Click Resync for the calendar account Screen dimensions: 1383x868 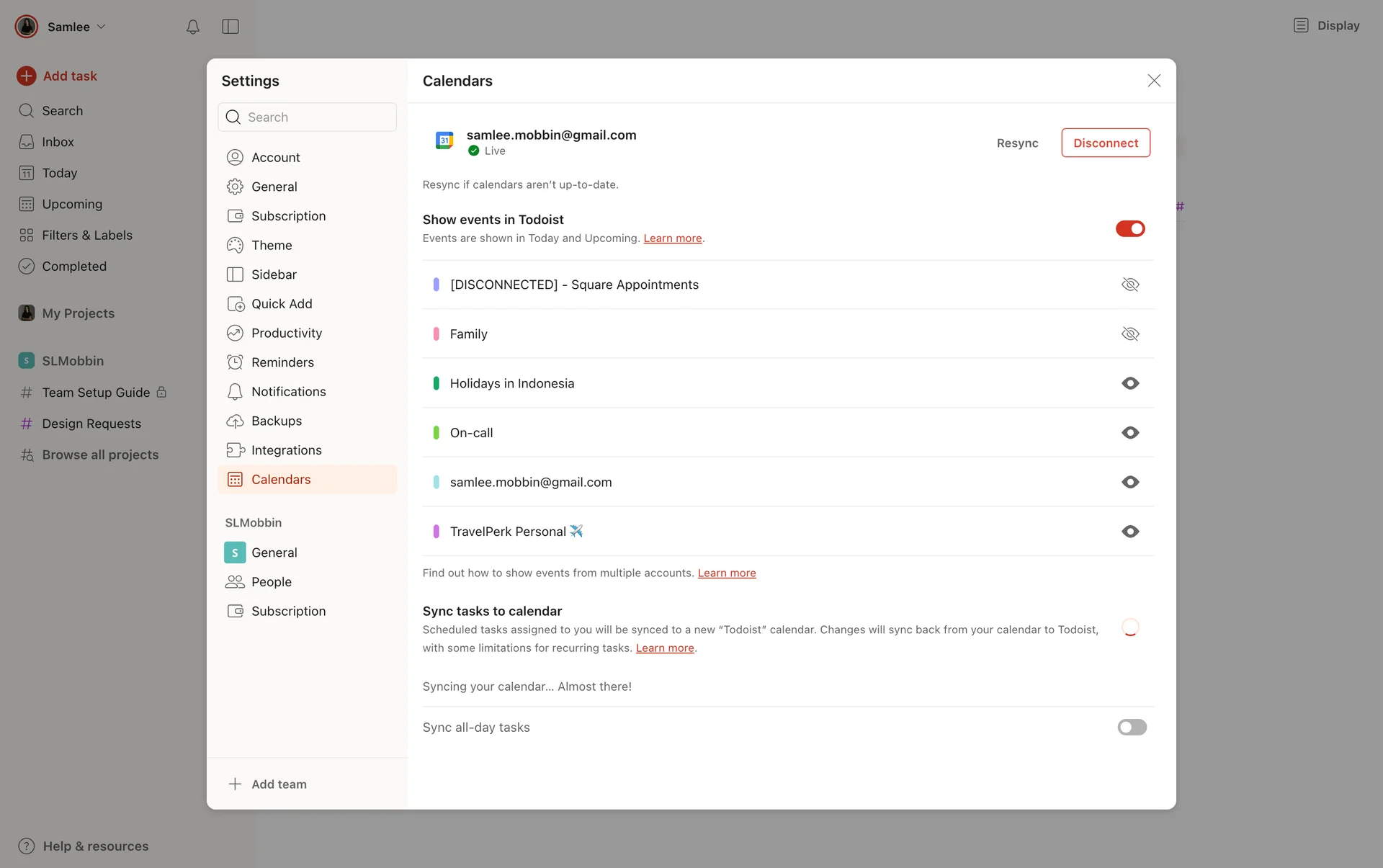(x=1017, y=143)
